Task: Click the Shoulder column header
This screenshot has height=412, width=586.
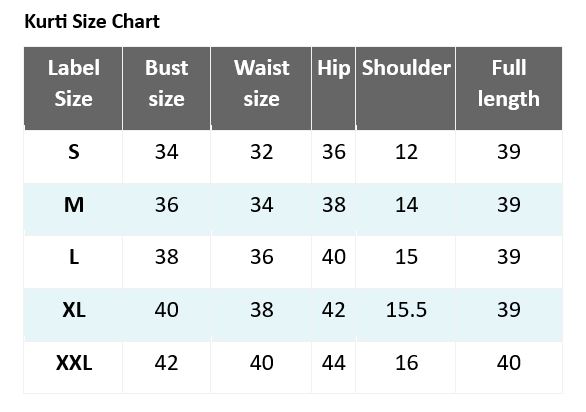Action: [406, 88]
